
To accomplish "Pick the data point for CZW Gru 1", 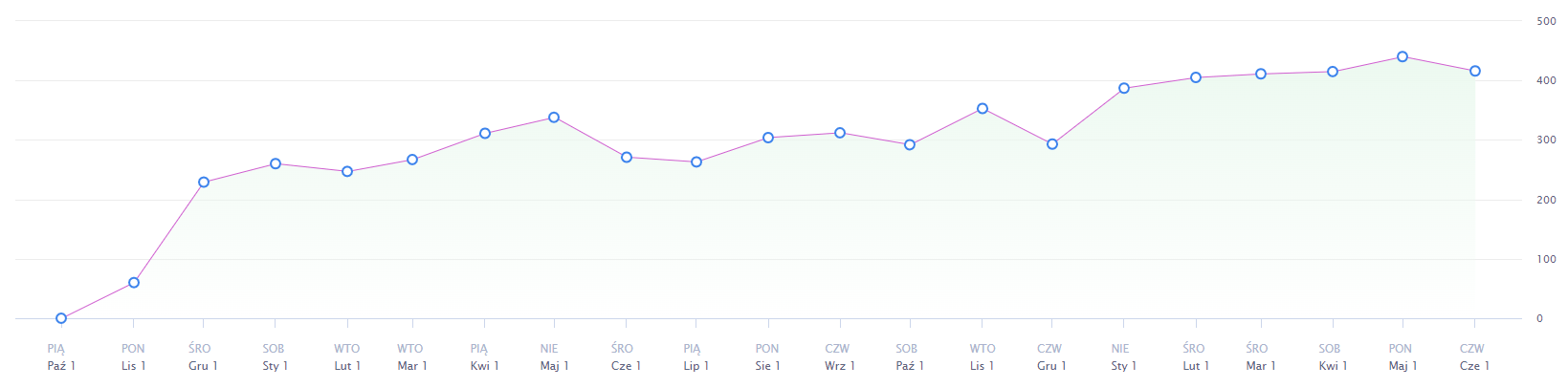I will [x=1052, y=144].
